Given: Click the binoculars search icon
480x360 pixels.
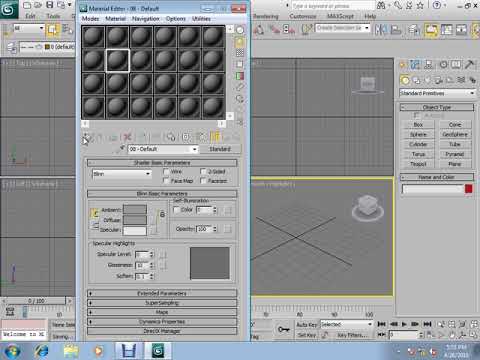Looking at the screenshot, I should click(381, 5).
